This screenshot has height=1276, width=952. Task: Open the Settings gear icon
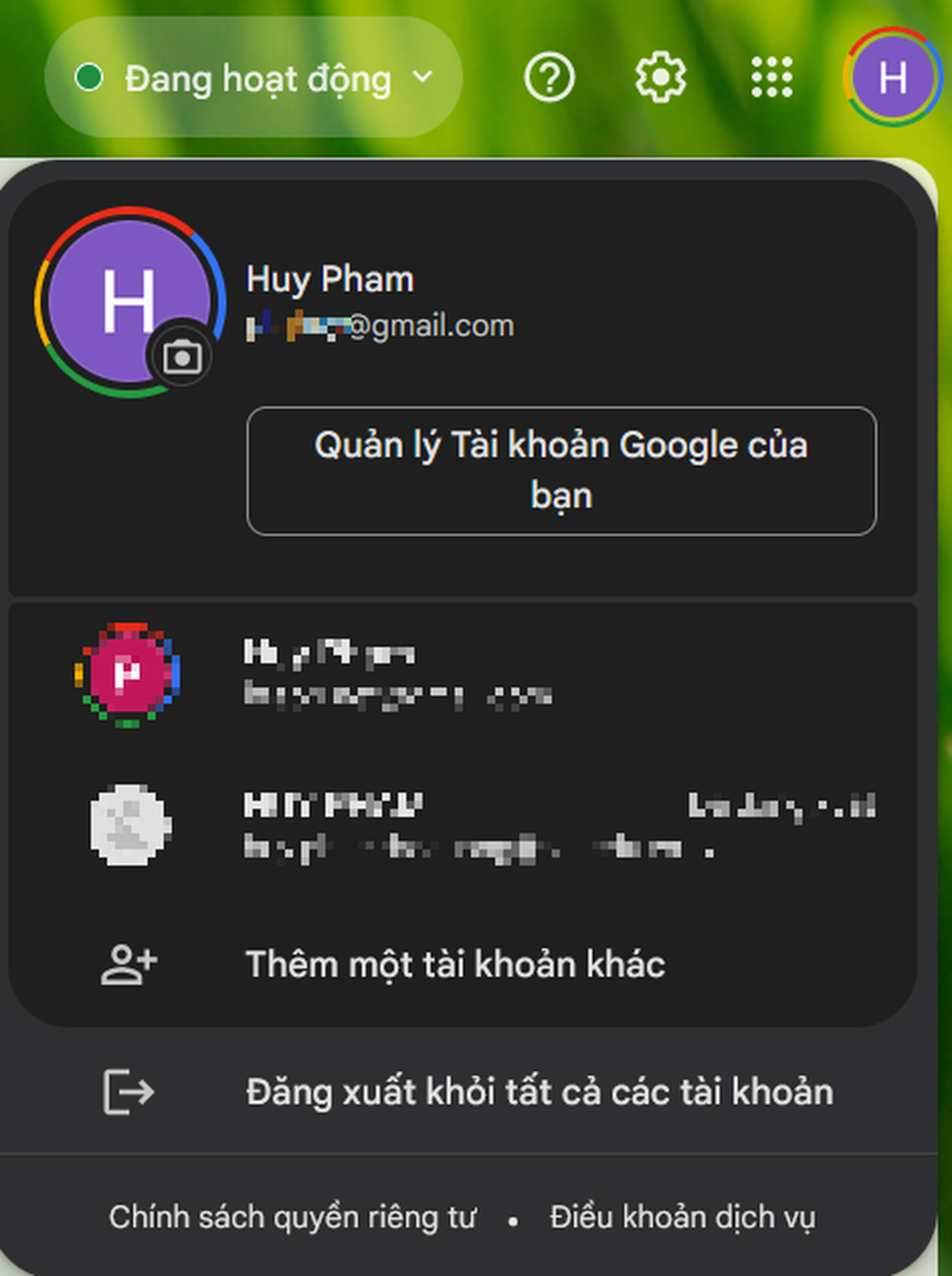click(661, 77)
